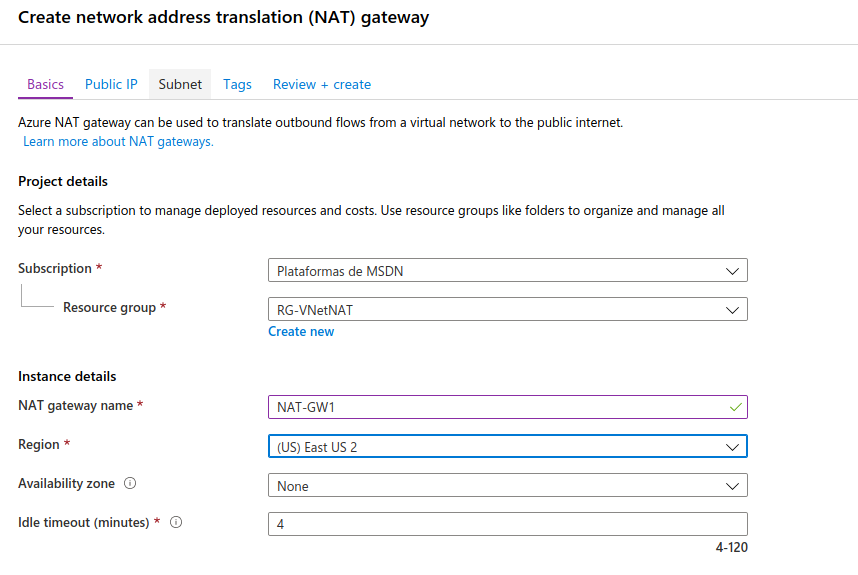
Task: Expand the '(US) East US 2' region dropdown
Action: coord(507,447)
